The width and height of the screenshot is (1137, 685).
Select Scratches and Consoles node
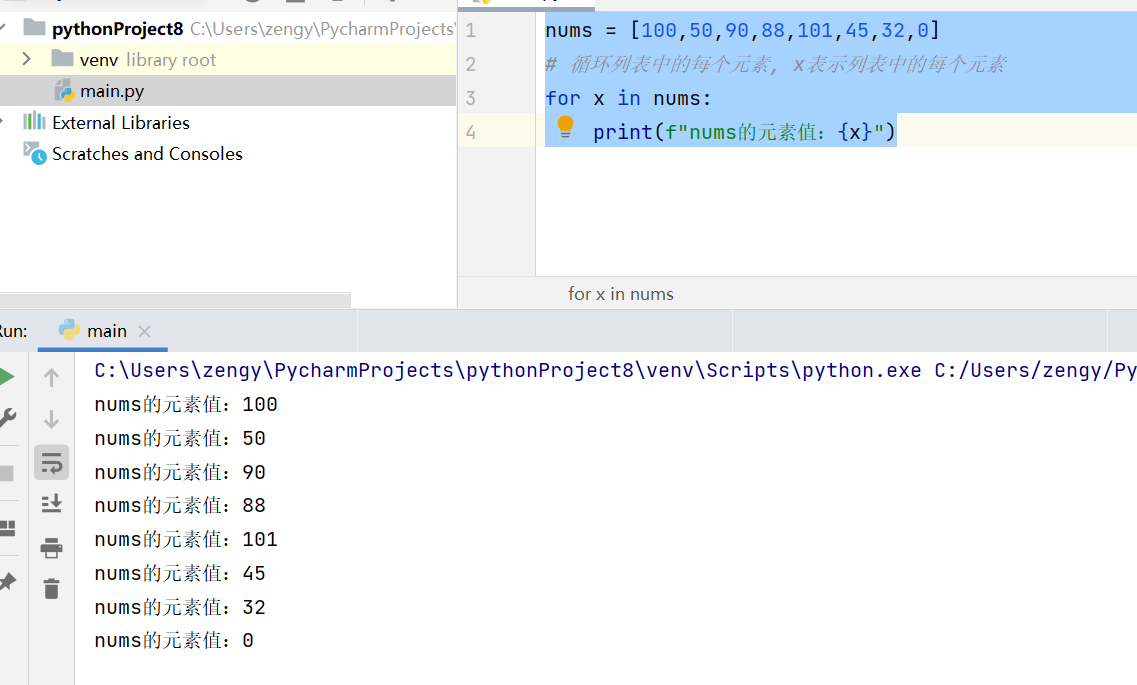pyautogui.click(x=147, y=154)
